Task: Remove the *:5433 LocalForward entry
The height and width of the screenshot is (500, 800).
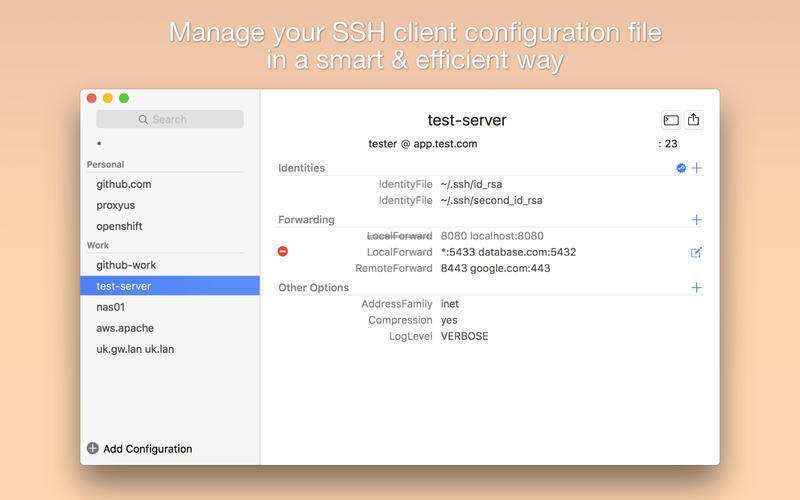Action: pyautogui.click(x=283, y=252)
